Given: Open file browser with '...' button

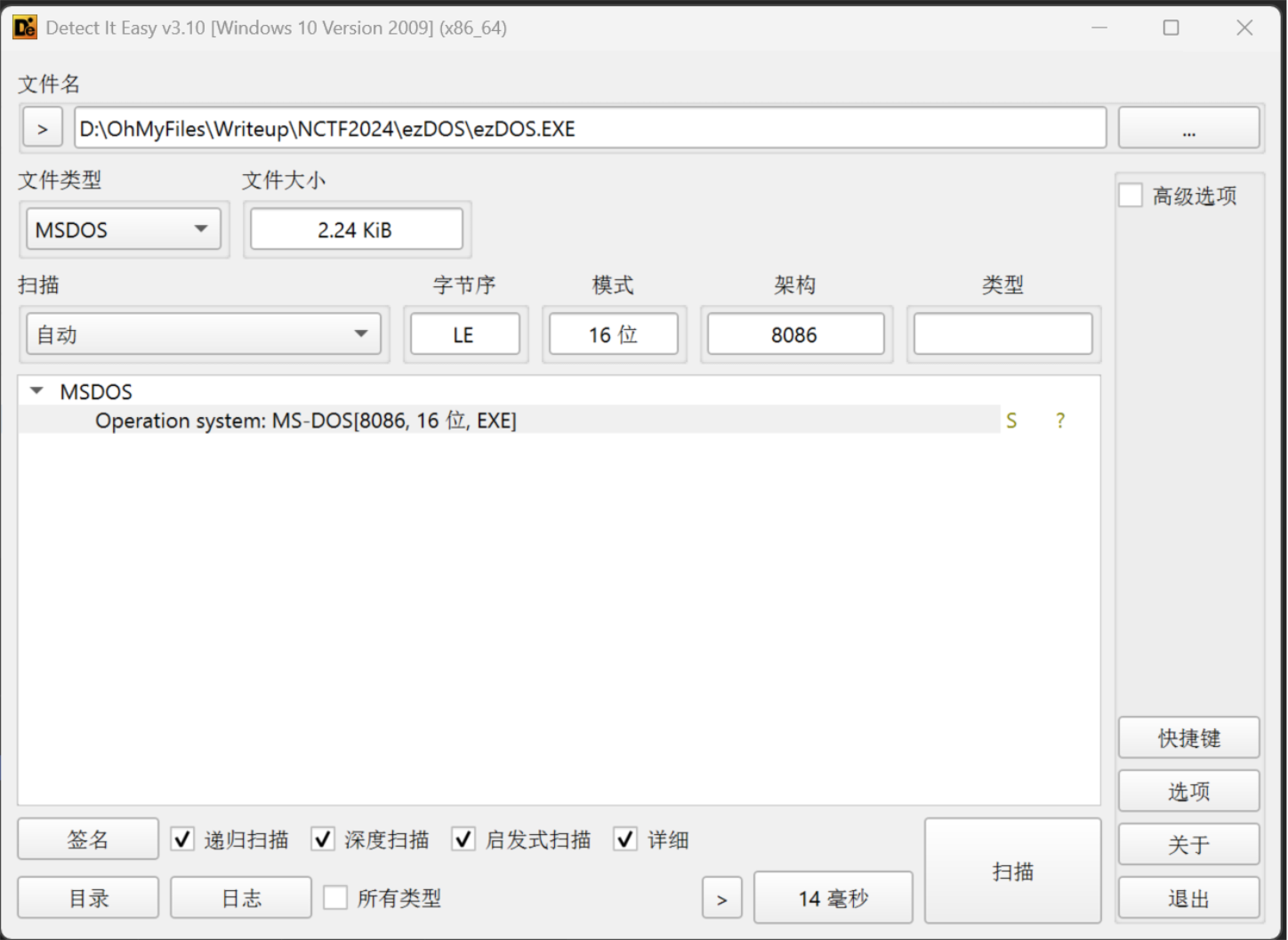Looking at the screenshot, I should [x=1188, y=128].
